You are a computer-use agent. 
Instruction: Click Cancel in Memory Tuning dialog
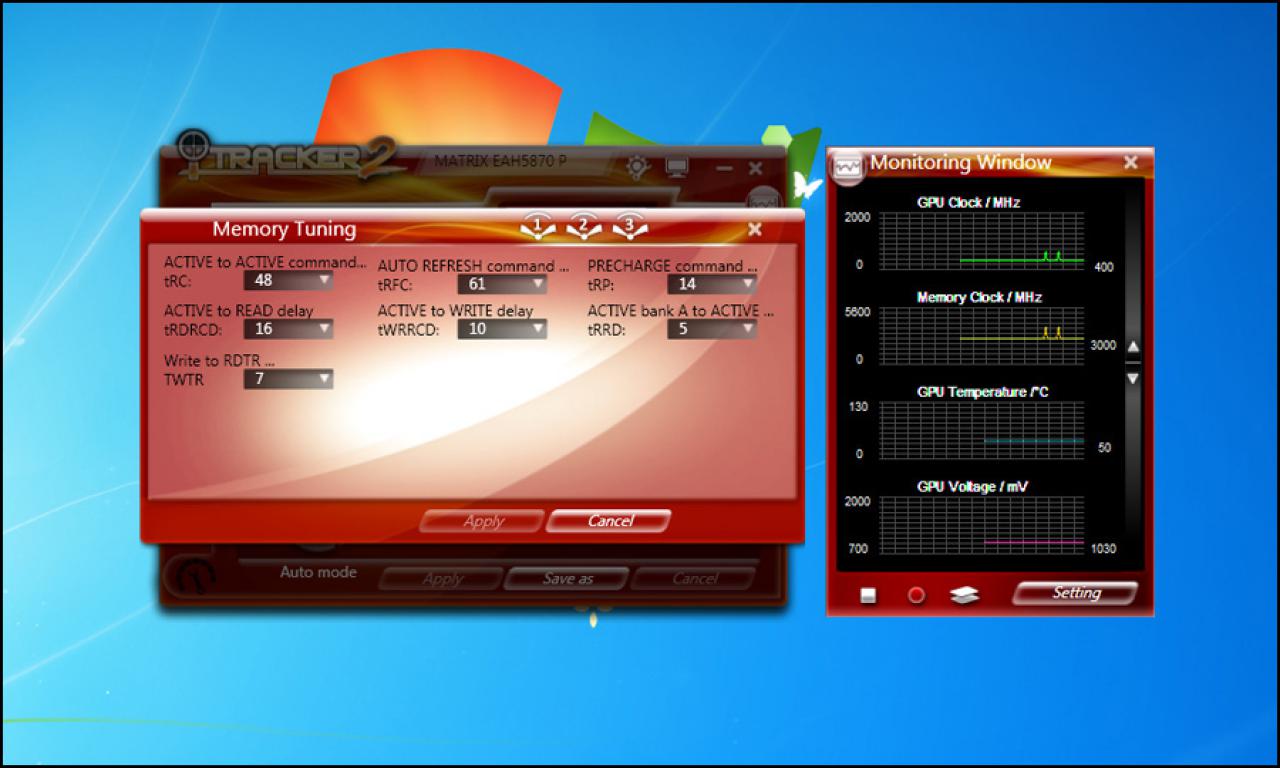point(609,521)
